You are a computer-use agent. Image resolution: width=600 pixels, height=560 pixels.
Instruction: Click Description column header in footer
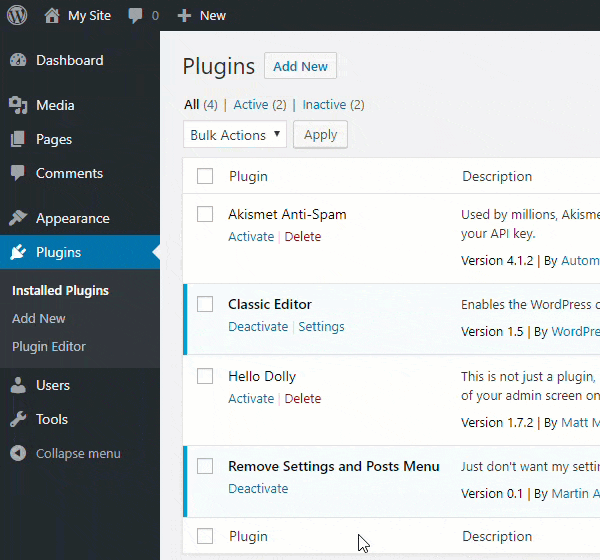(497, 536)
